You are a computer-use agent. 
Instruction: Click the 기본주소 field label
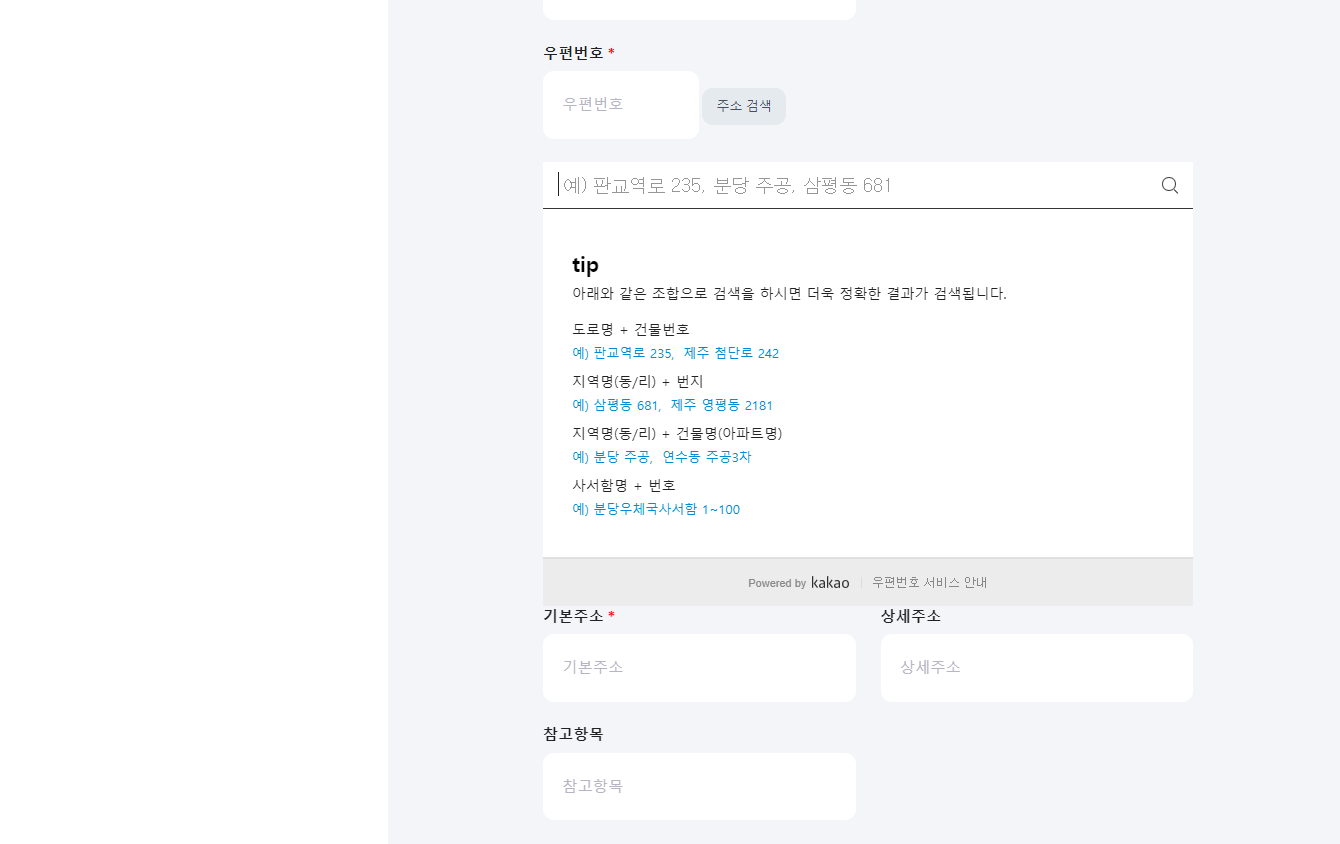tap(574, 616)
